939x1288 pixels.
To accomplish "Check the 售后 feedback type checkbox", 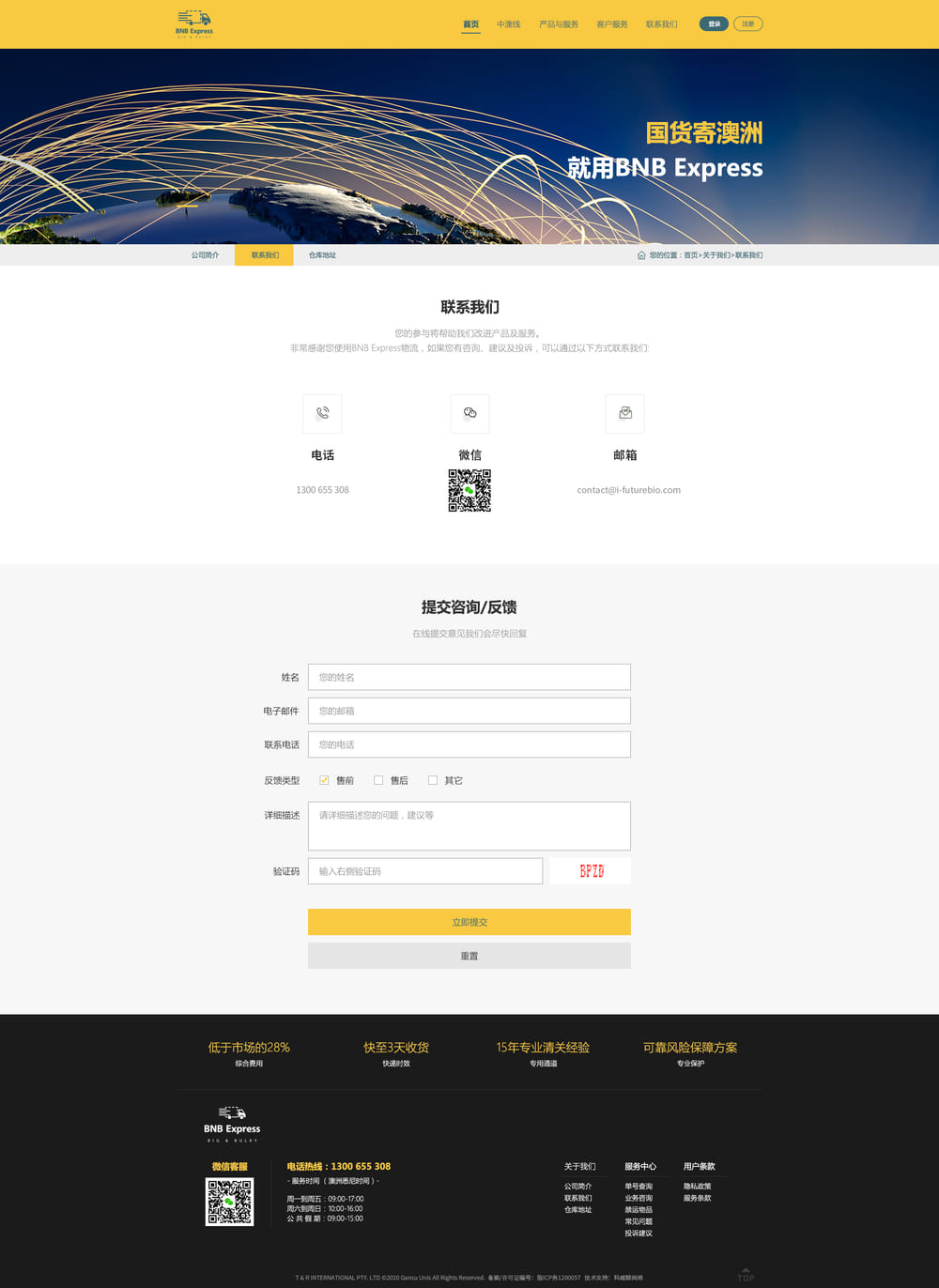I will pyautogui.click(x=378, y=780).
